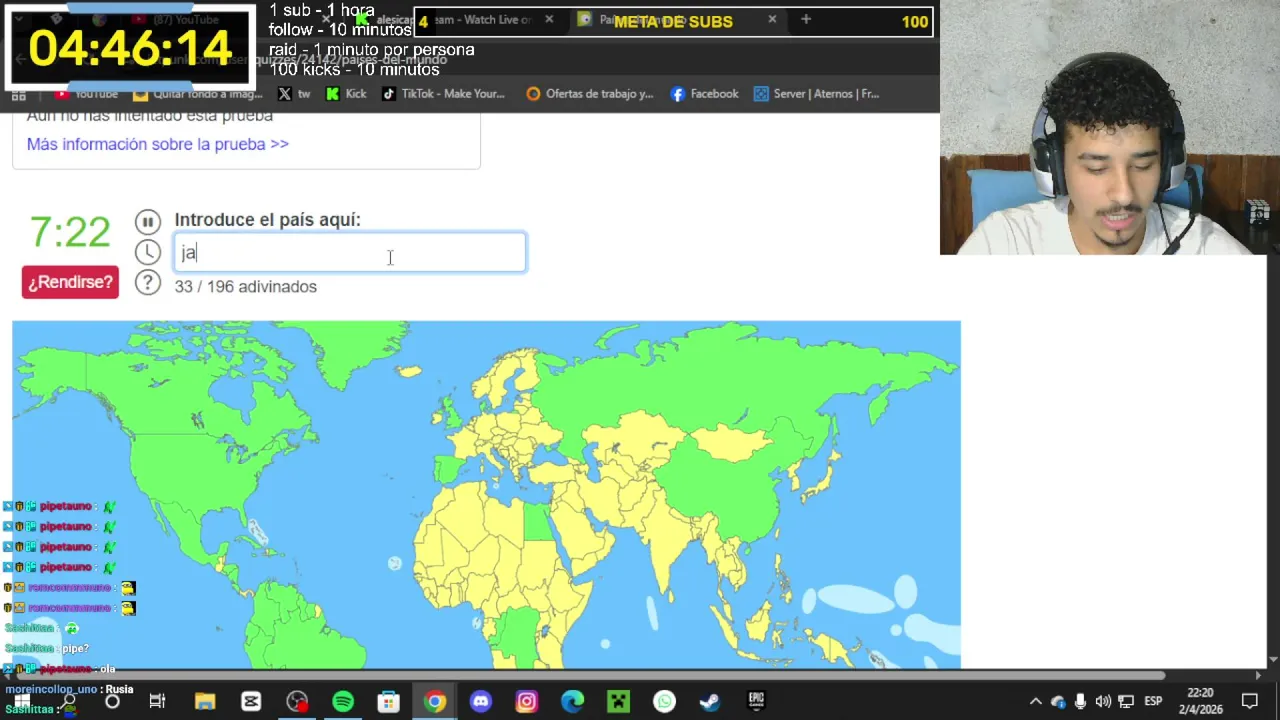Image resolution: width=1280 pixels, height=720 pixels.
Task: Click the clock icon beside the input
Action: point(147,252)
